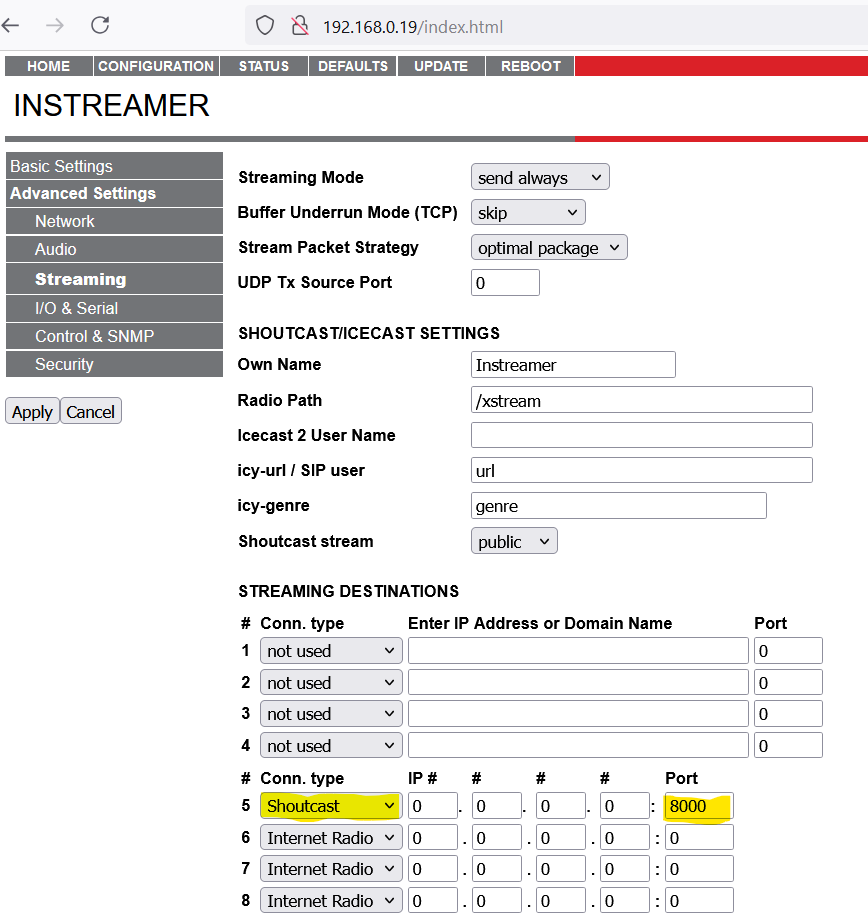Select Network in the settings sidebar
This screenshot has height=913, width=868.
coord(64,221)
